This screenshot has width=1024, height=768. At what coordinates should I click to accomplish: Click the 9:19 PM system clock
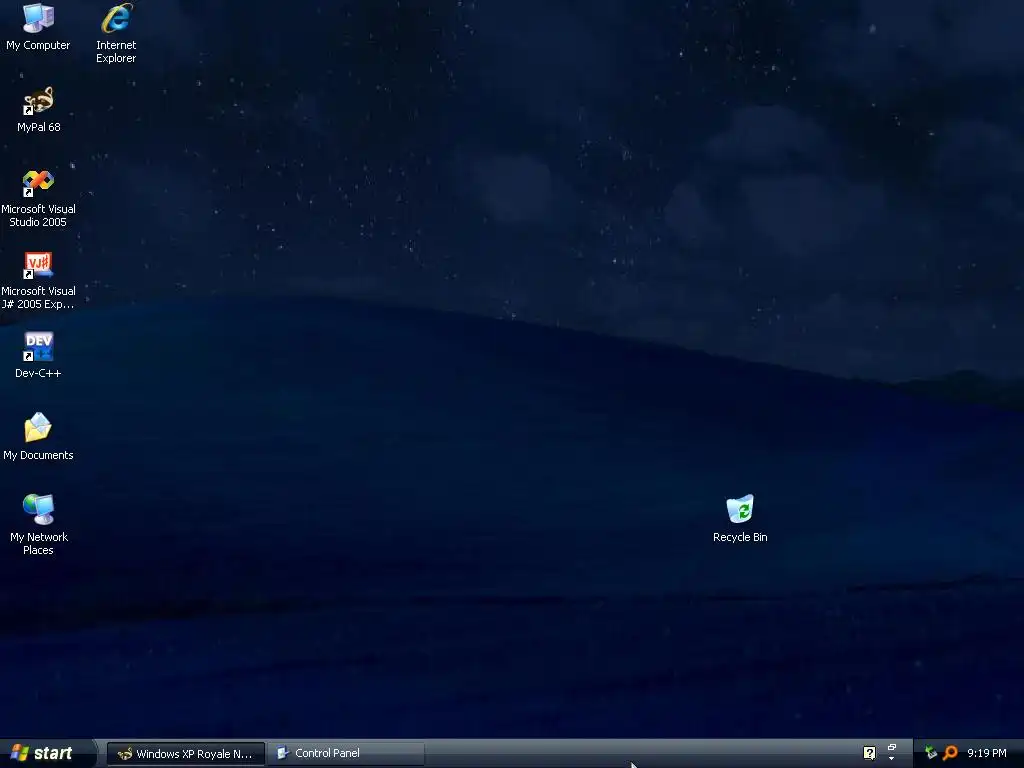[986, 753]
